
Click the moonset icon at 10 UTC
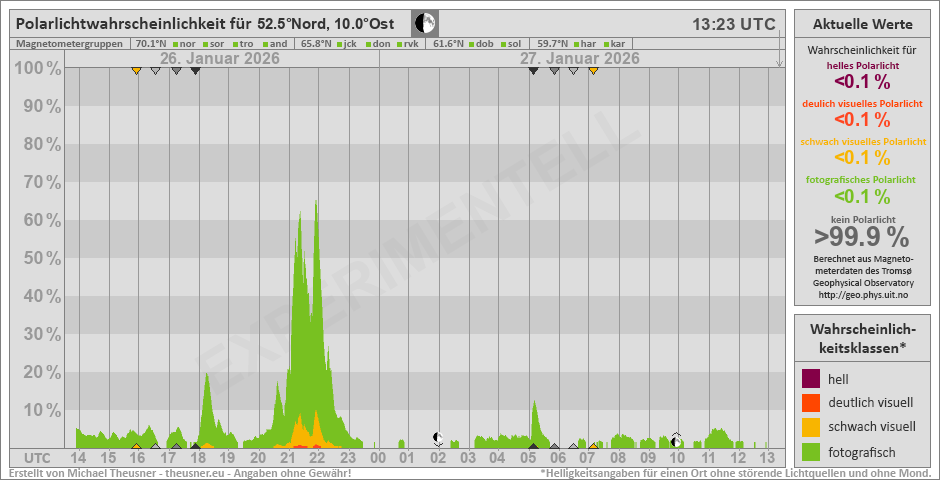pos(676,438)
